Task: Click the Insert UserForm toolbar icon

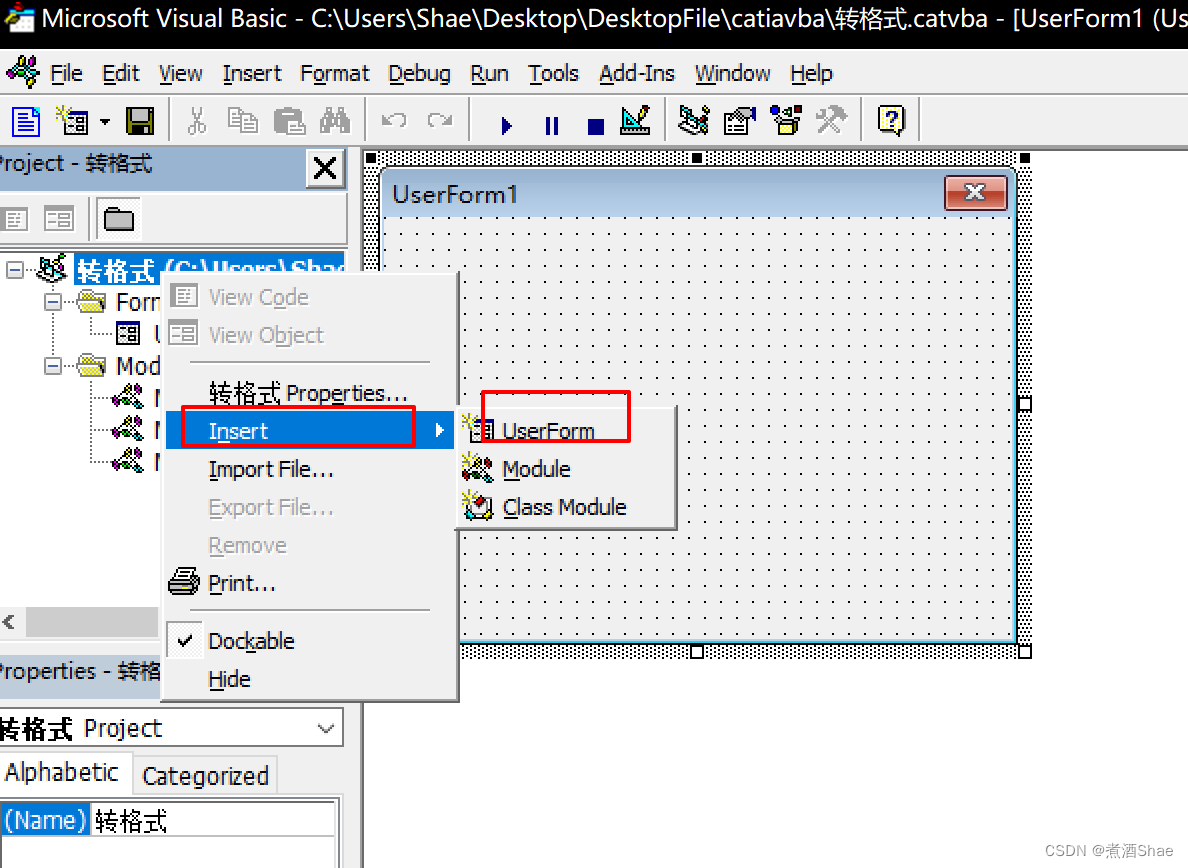Action: click(72, 121)
